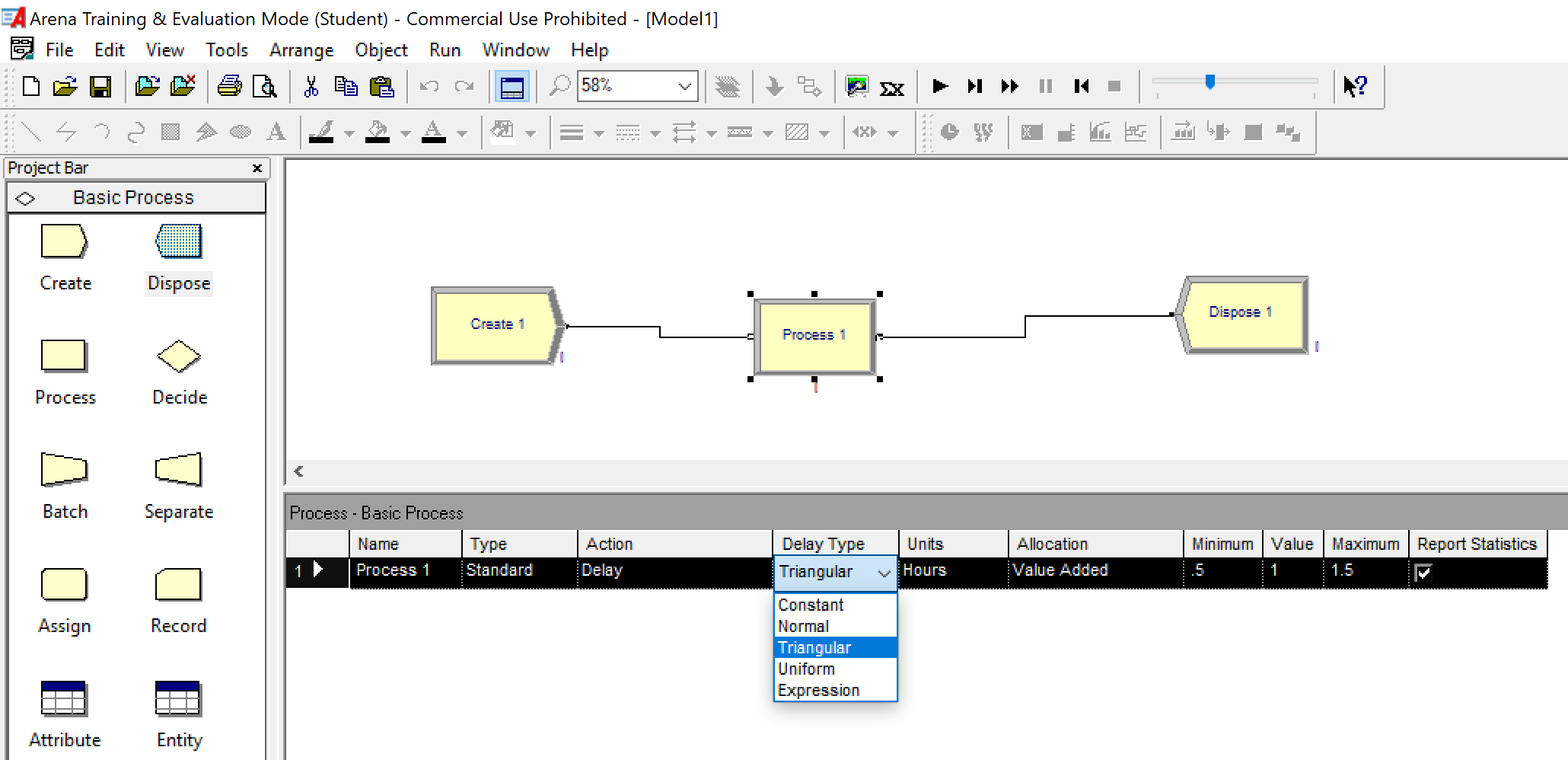
Task: Open the File menu
Action: pos(59,50)
